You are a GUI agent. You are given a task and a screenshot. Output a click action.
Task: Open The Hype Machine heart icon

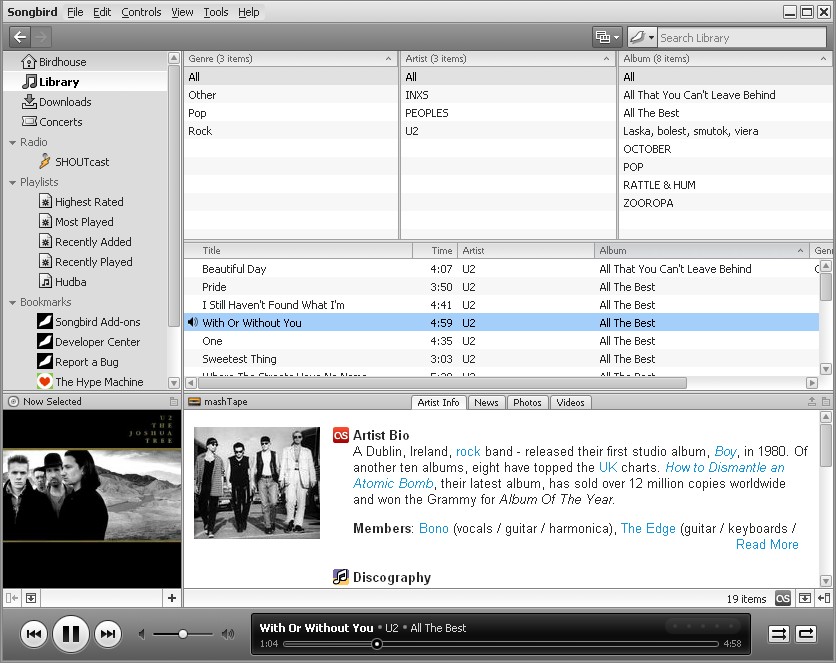click(x=45, y=382)
